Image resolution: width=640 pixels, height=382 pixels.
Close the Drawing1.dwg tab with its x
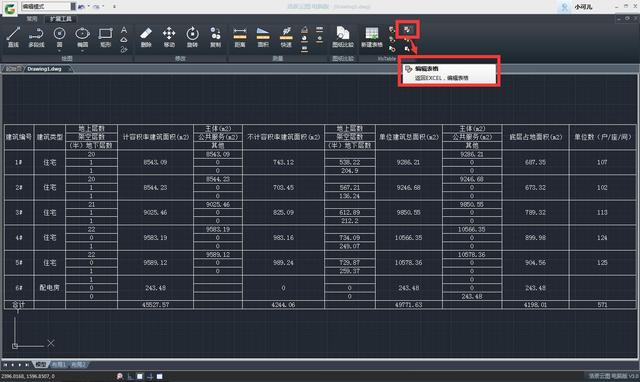pyautogui.click(x=70, y=69)
